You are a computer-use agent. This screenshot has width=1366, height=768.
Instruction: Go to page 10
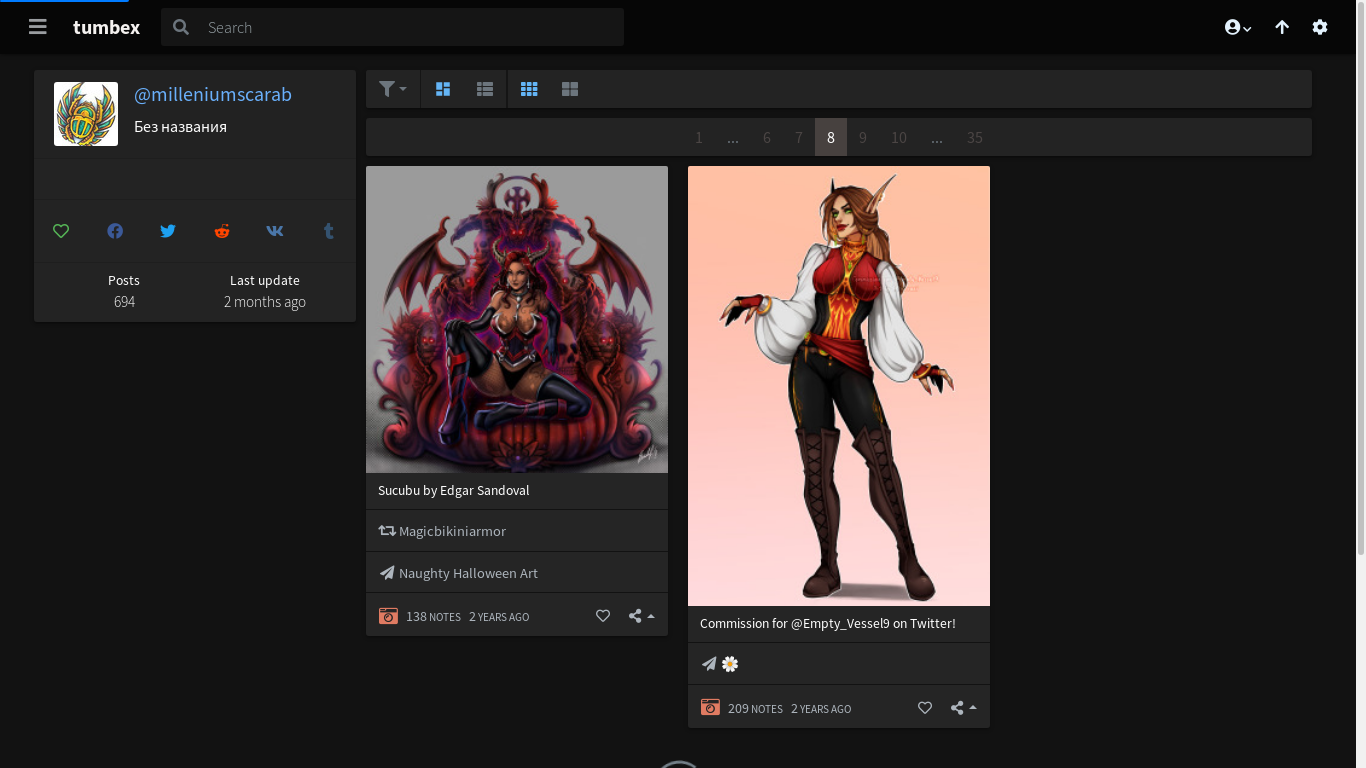[x=899, y=137]
